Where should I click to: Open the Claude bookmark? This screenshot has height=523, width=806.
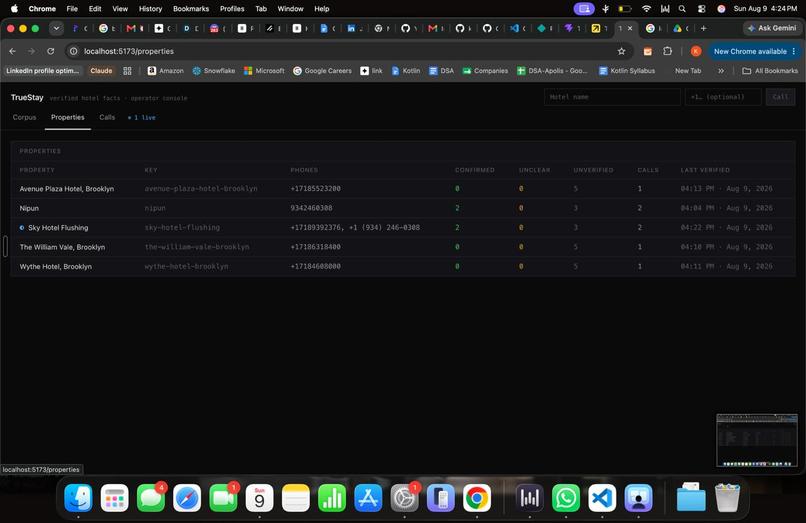coord(101,71)
